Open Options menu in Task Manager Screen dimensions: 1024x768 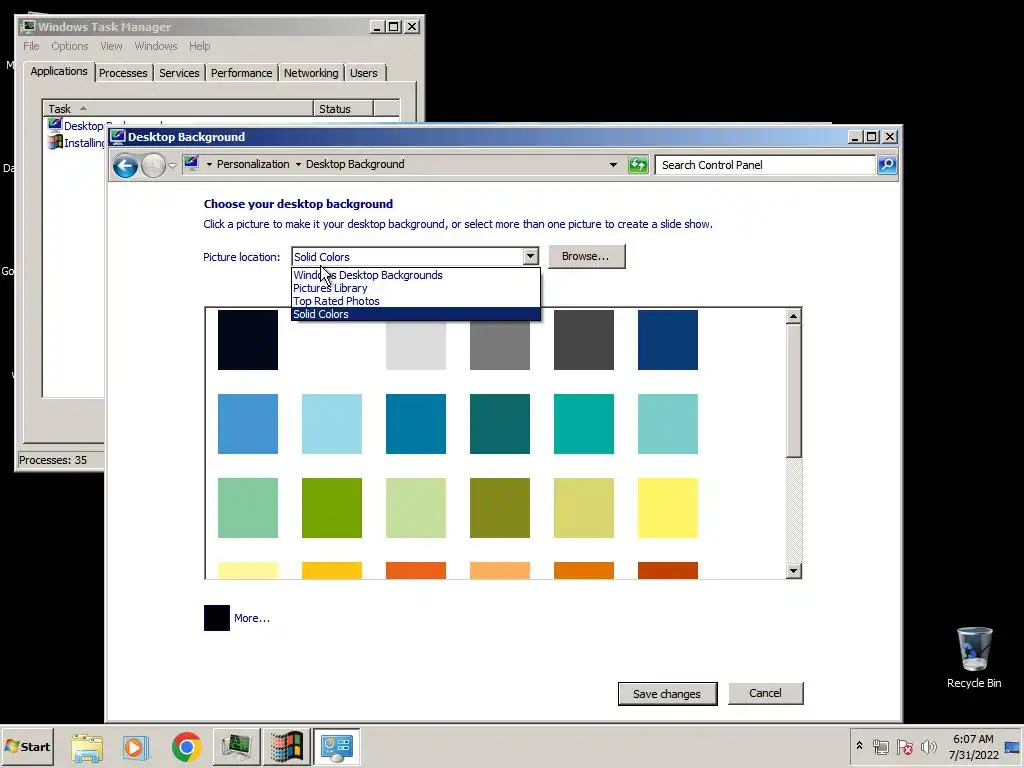(70, 46)
